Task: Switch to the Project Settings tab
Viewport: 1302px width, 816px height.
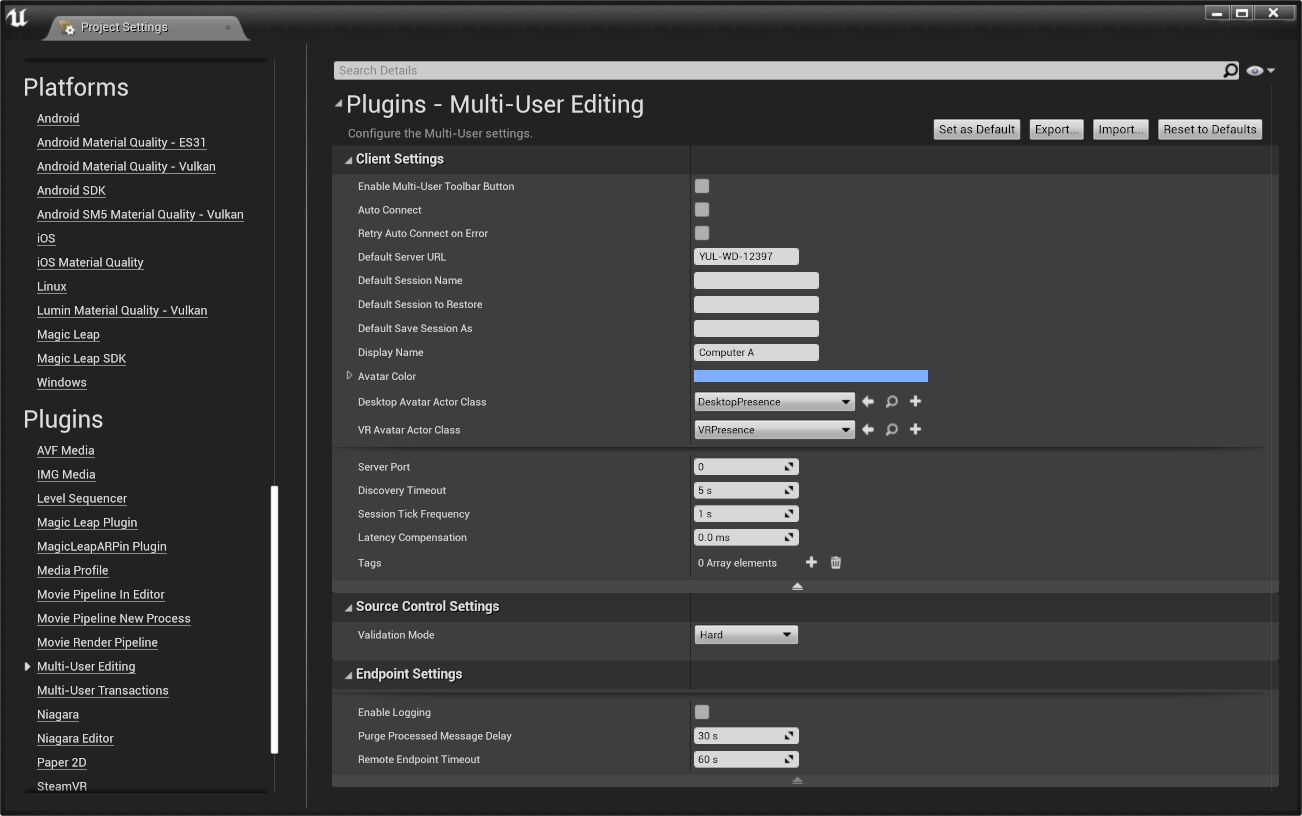Action: pyautogui.click(x=124, y=27)
